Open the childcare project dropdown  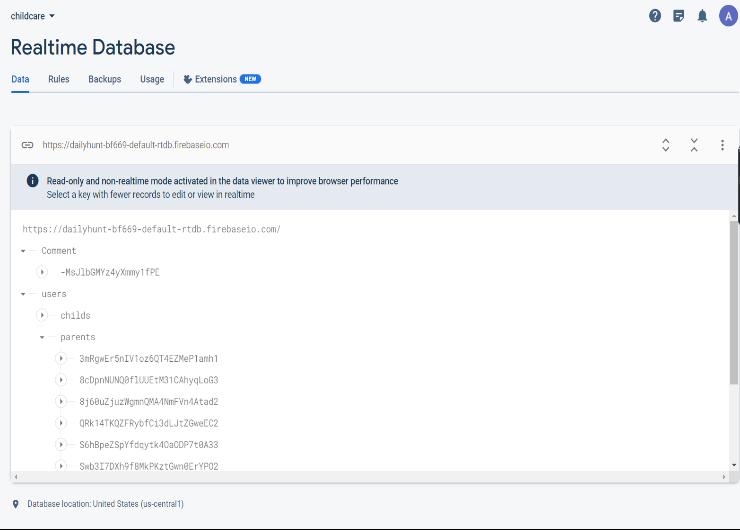click(33, 16)
